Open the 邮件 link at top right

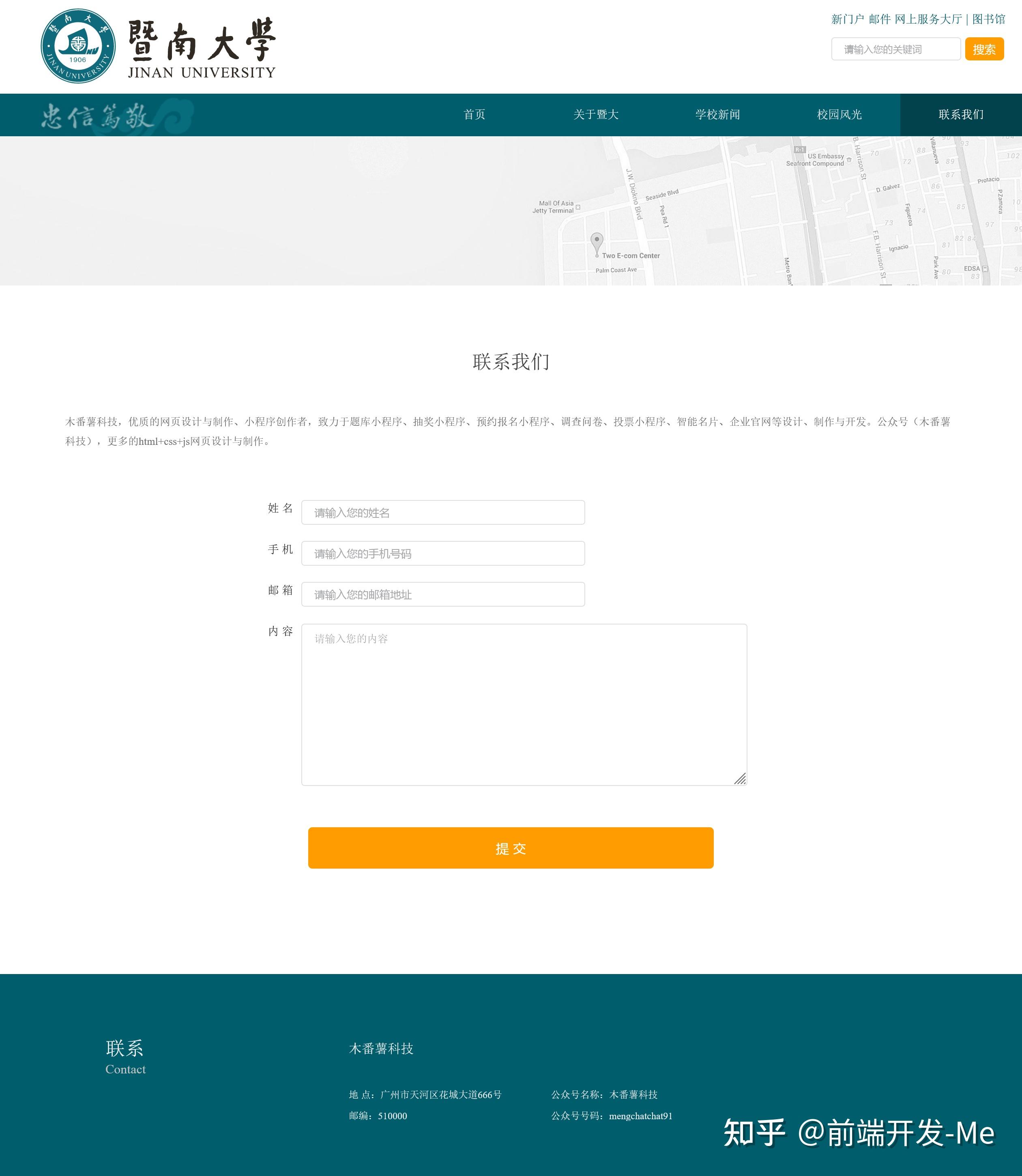tap(879, 19)
